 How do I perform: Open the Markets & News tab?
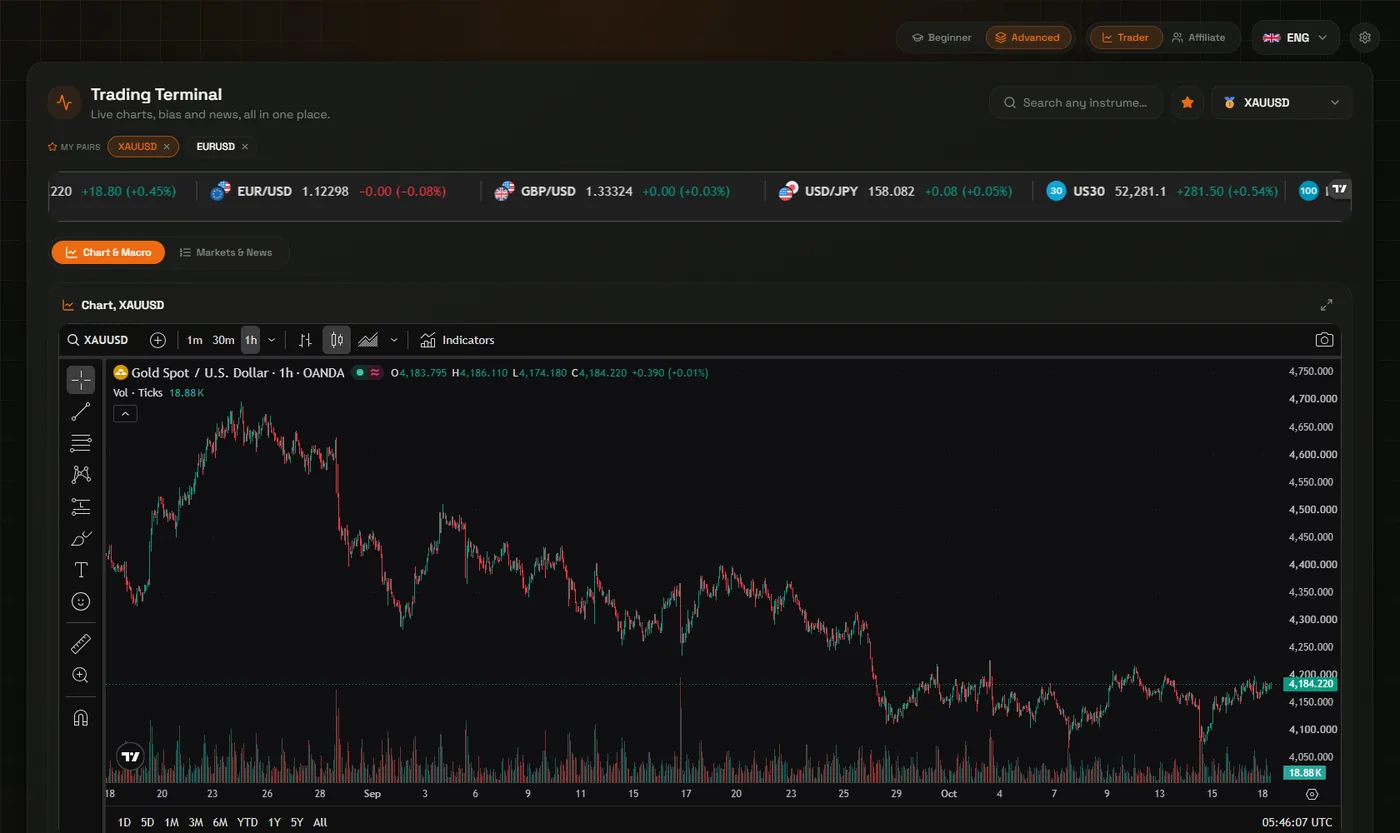(225, 252)
